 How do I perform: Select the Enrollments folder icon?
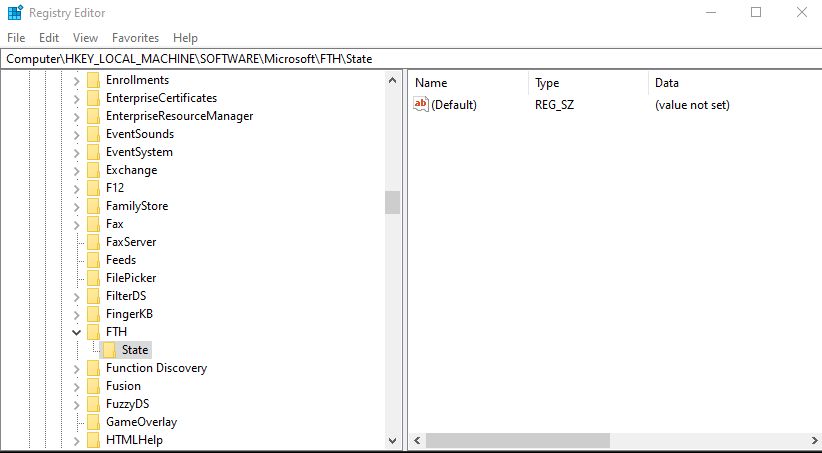point(93,80)
